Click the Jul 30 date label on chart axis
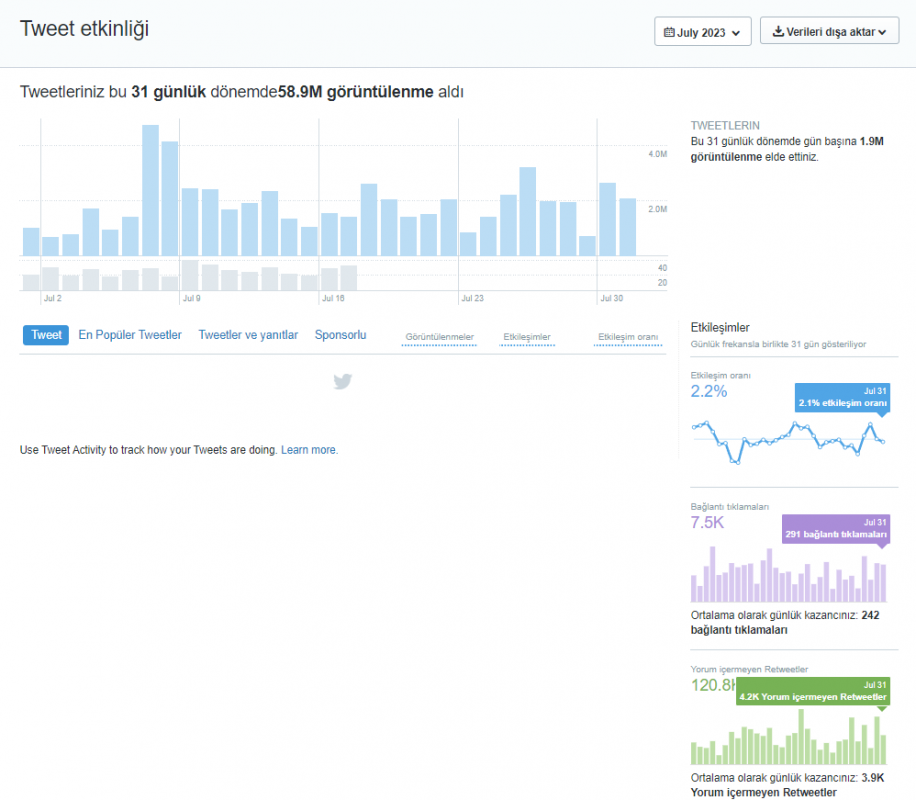The image size is (916, 800). (612, 298)
